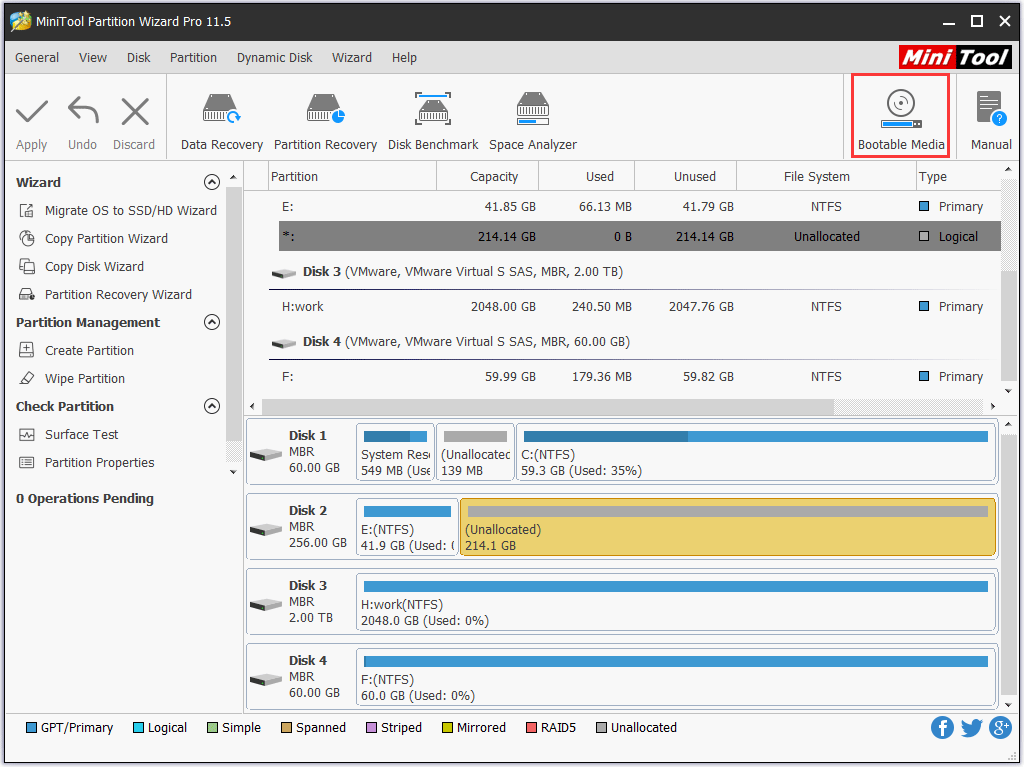Screen dimensions: 1025x767
Task: Open the Dynamic Disk menu
Action: click(x=275, y=58)
